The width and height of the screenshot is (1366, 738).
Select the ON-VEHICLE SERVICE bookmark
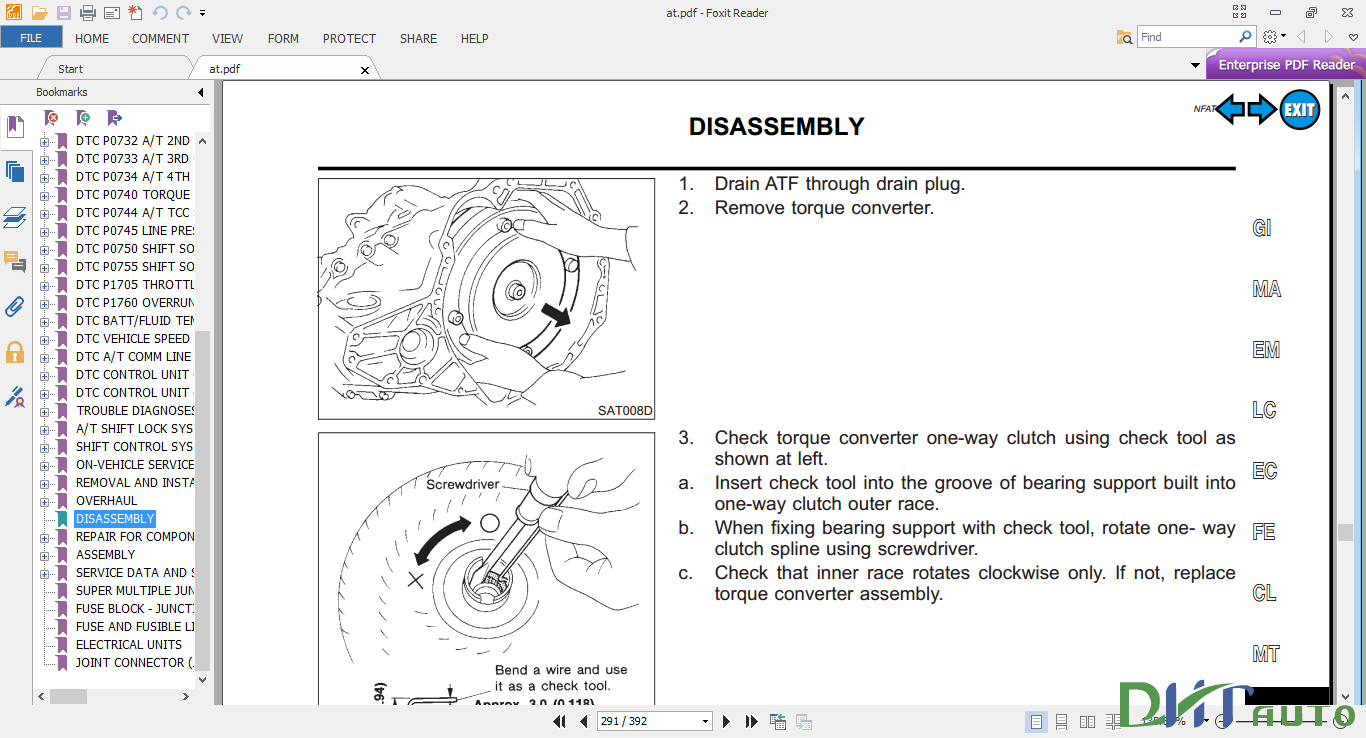[x=135, y=464]
